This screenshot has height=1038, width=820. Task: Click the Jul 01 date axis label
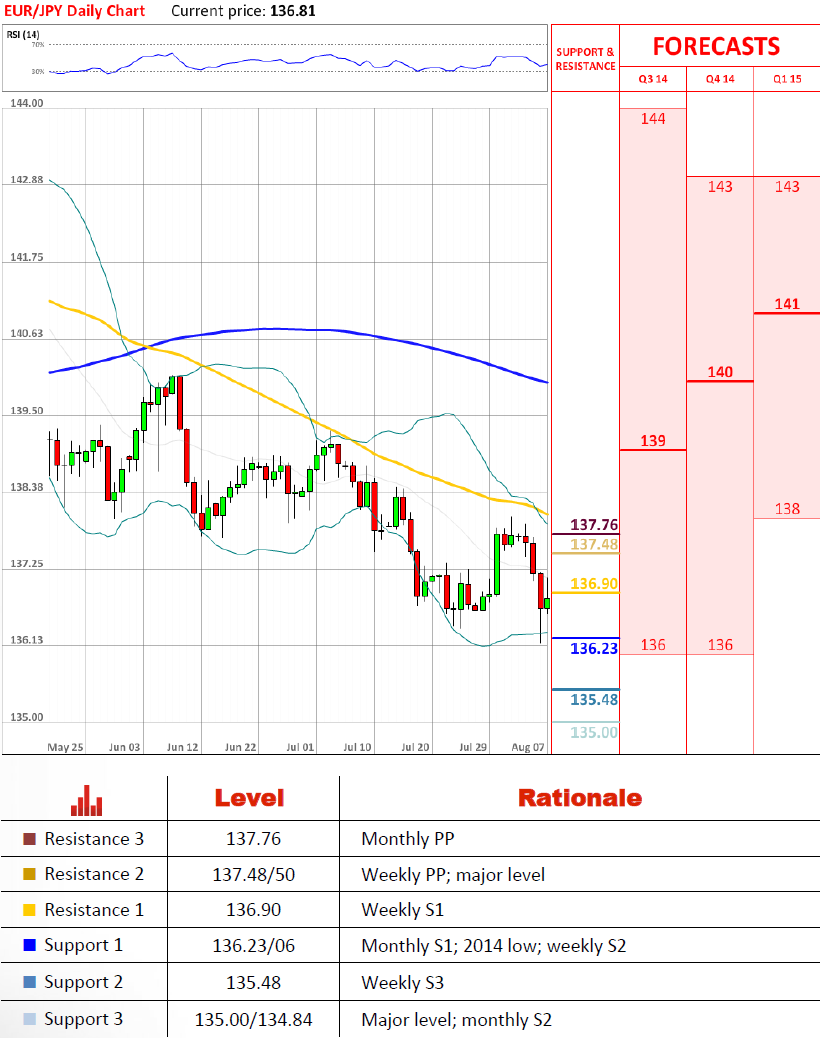tap(300, 747)
